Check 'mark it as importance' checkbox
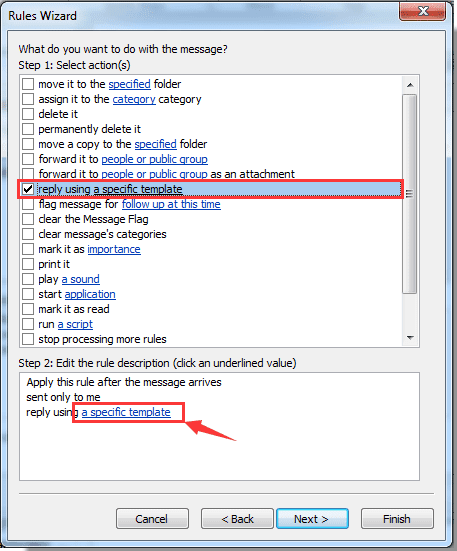Viewport: 457px width, 551px height. tap(28, 249)
